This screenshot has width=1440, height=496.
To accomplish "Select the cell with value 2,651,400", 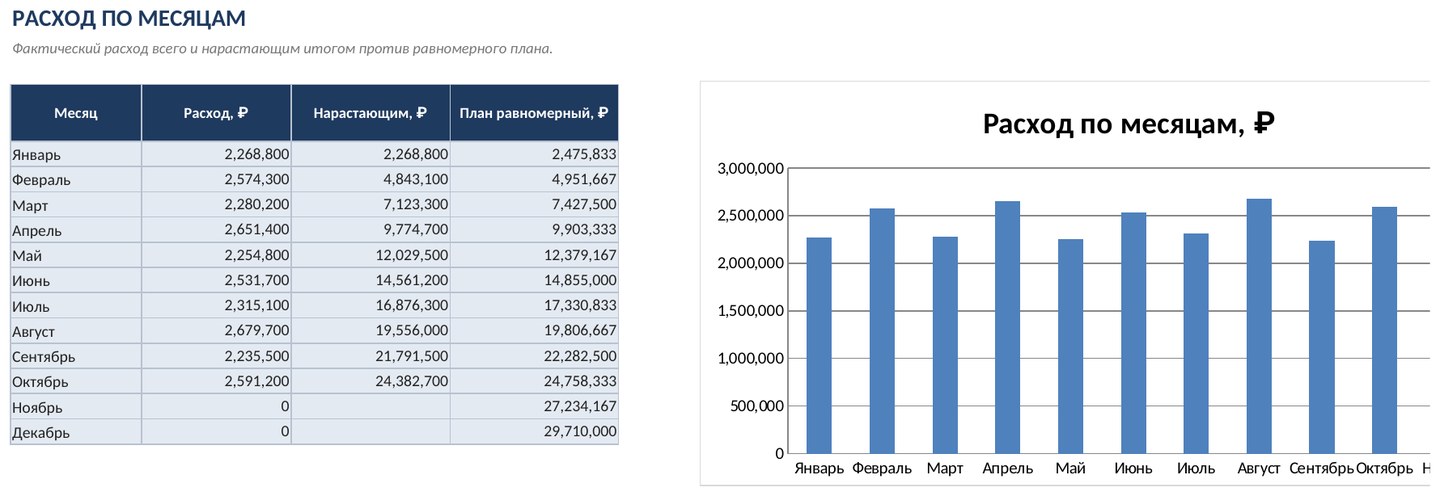I will pyautogui.click(x=216, y=230).
